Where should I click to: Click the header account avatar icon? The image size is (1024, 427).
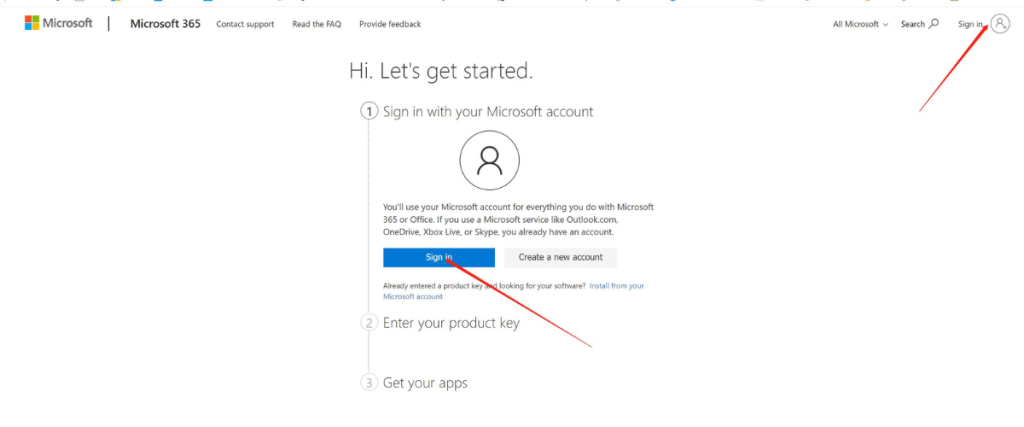(999, 24)
